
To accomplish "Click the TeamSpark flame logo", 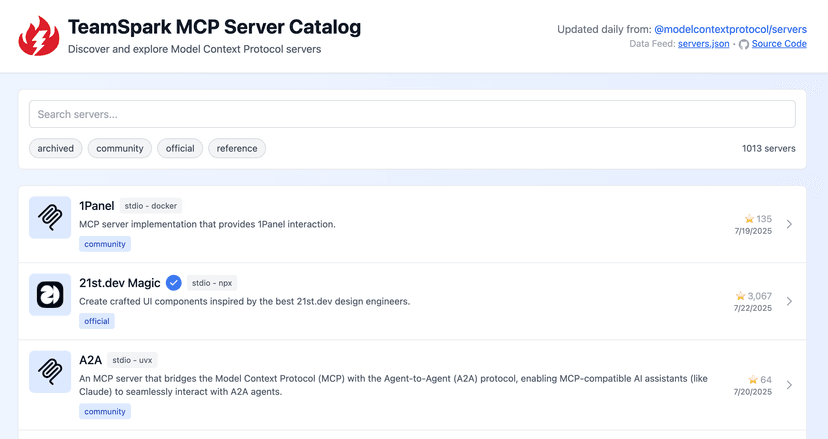I will click(39, 36).
